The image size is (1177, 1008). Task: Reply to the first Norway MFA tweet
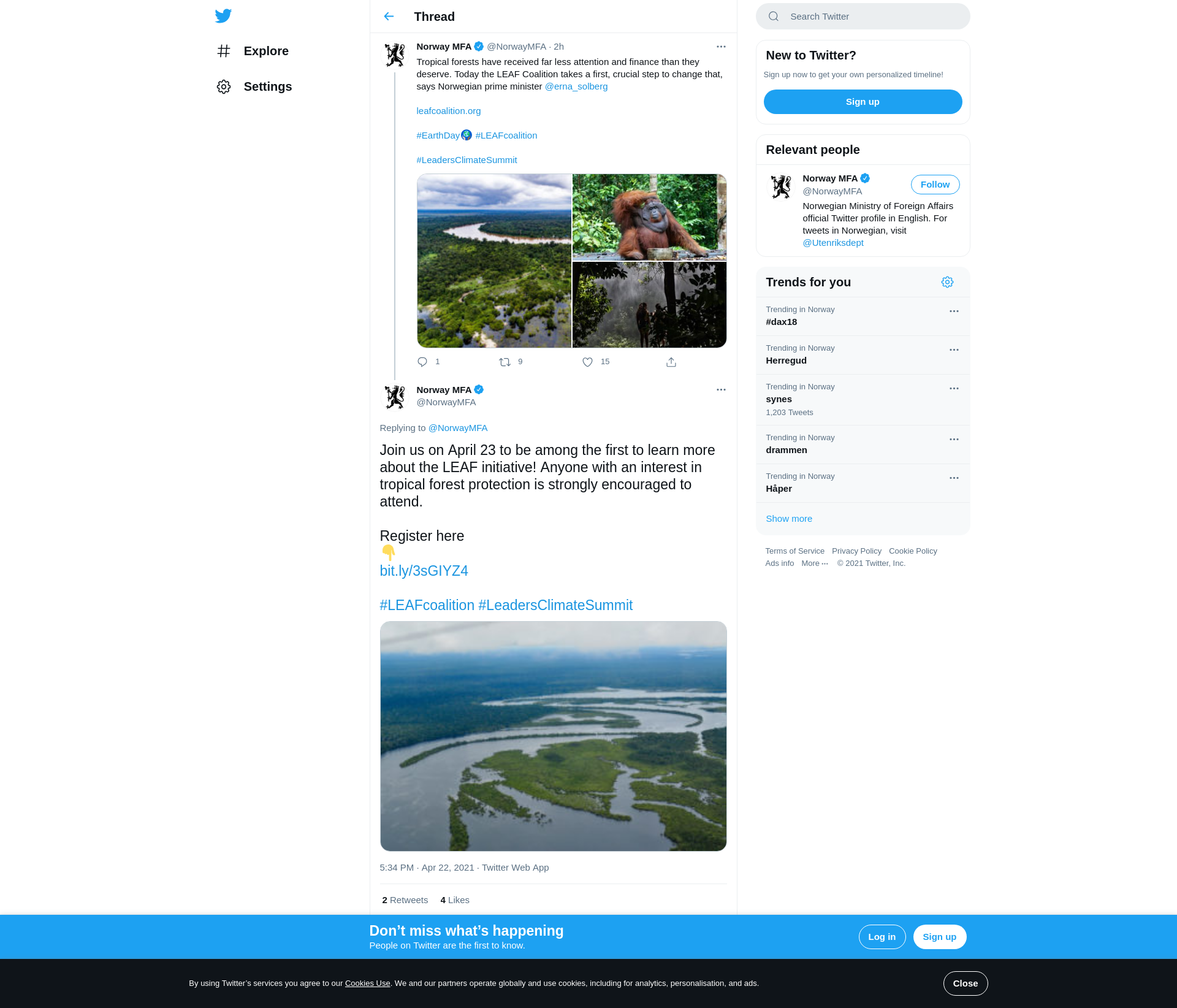422,362
